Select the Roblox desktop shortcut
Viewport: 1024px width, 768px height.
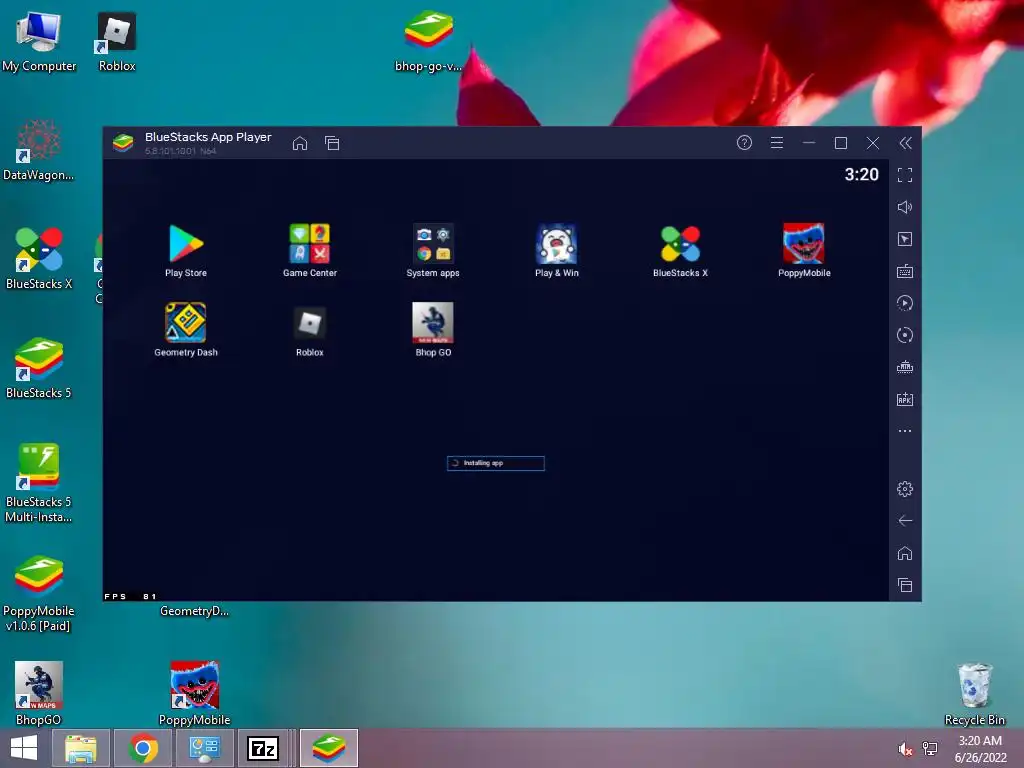click(117, 41)
